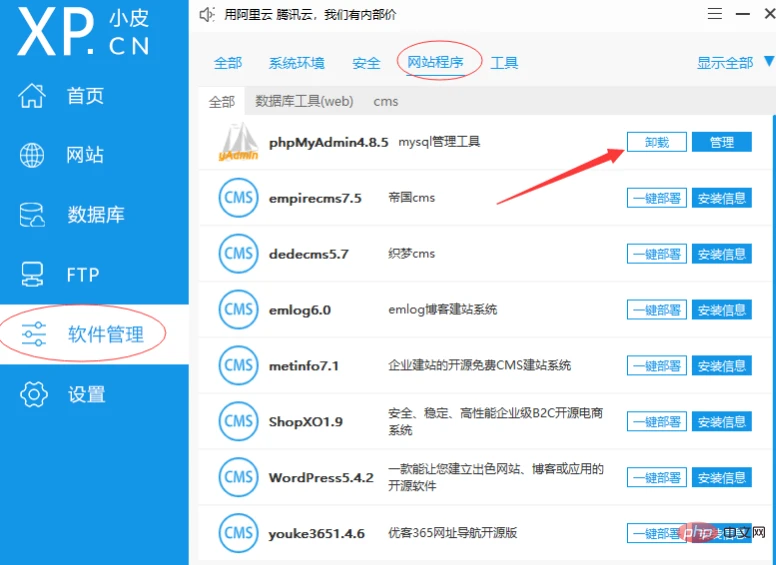
Task: Click the XP.CN logo
Action: tap(83, 31)
